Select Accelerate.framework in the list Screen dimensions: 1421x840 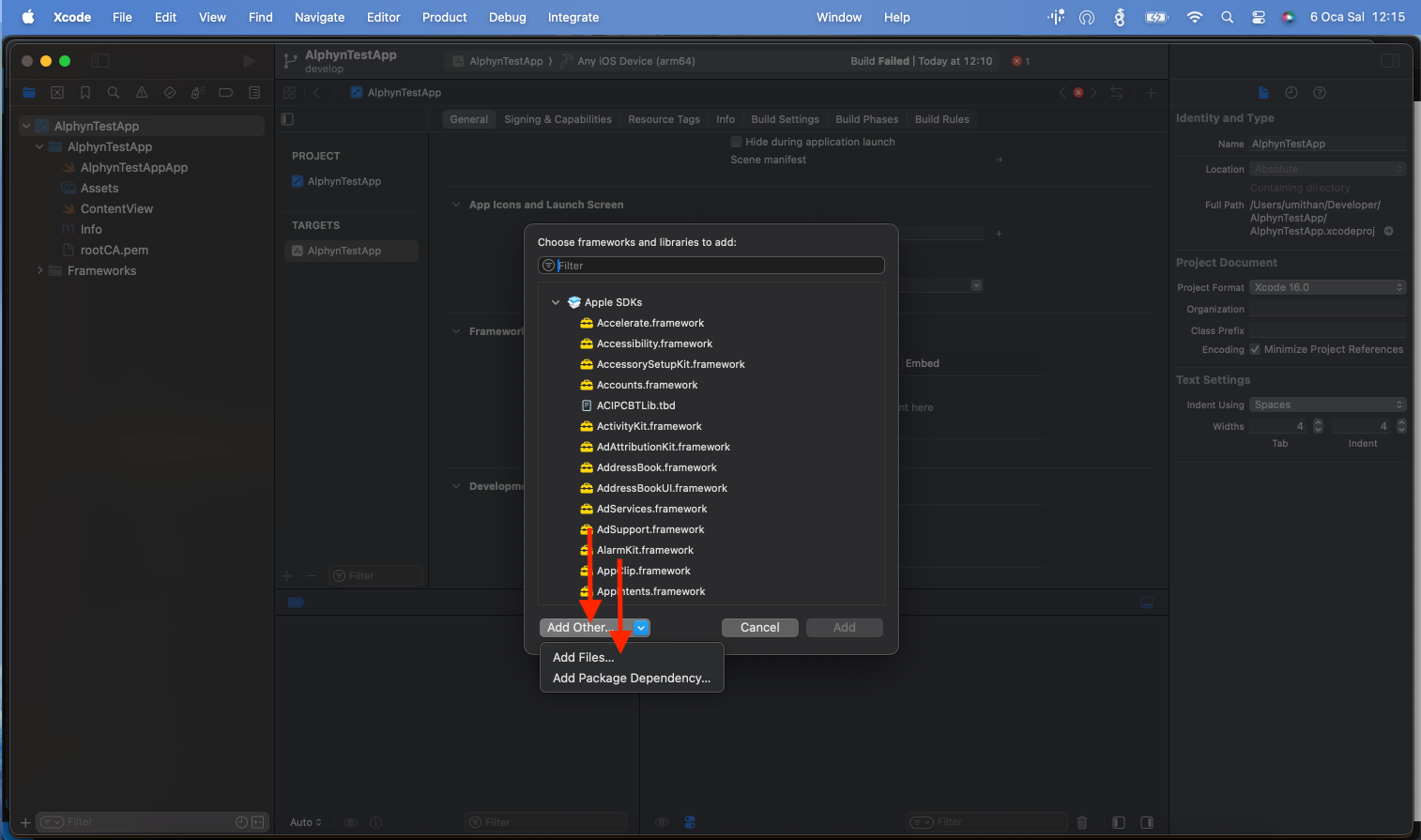(650, 323)
